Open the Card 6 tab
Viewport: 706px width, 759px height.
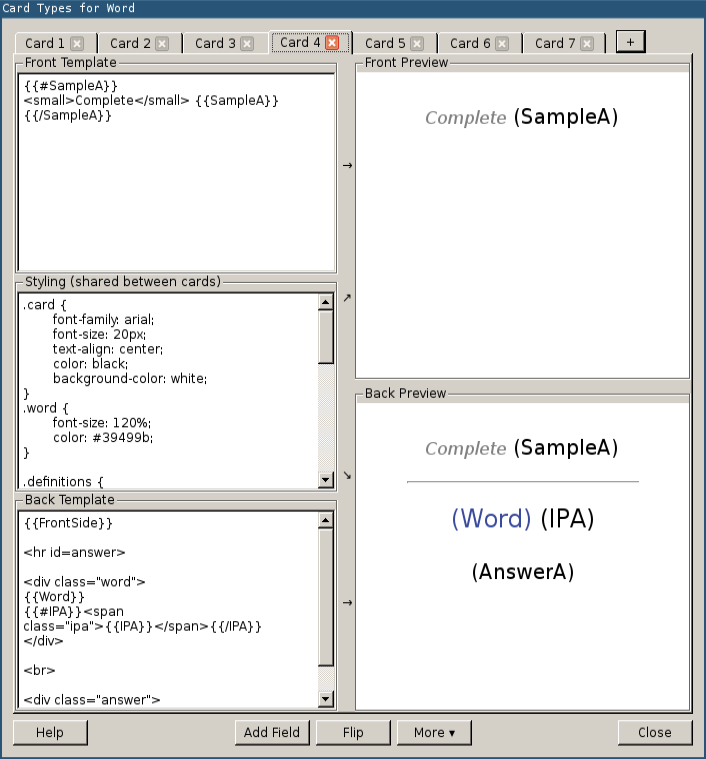pyautogui.click(x=470, y=44)
